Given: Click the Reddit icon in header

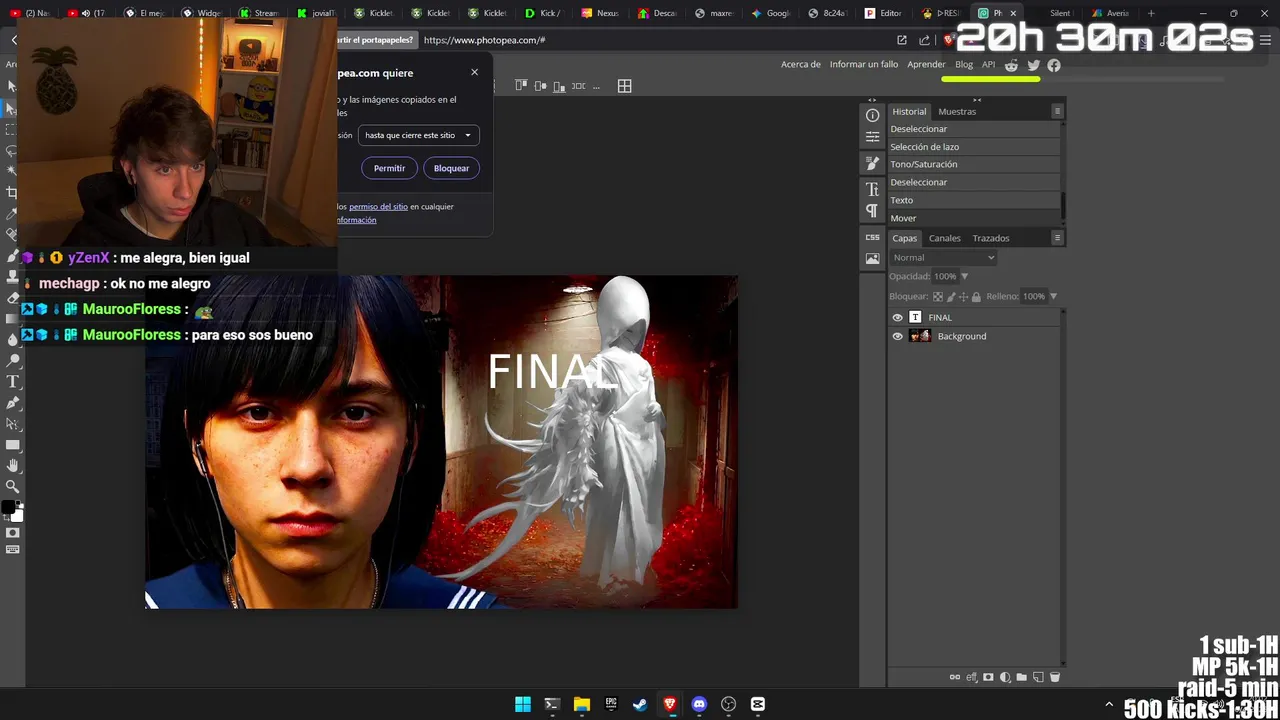Looking at the screenshot, I should [x=1011, y=65].
